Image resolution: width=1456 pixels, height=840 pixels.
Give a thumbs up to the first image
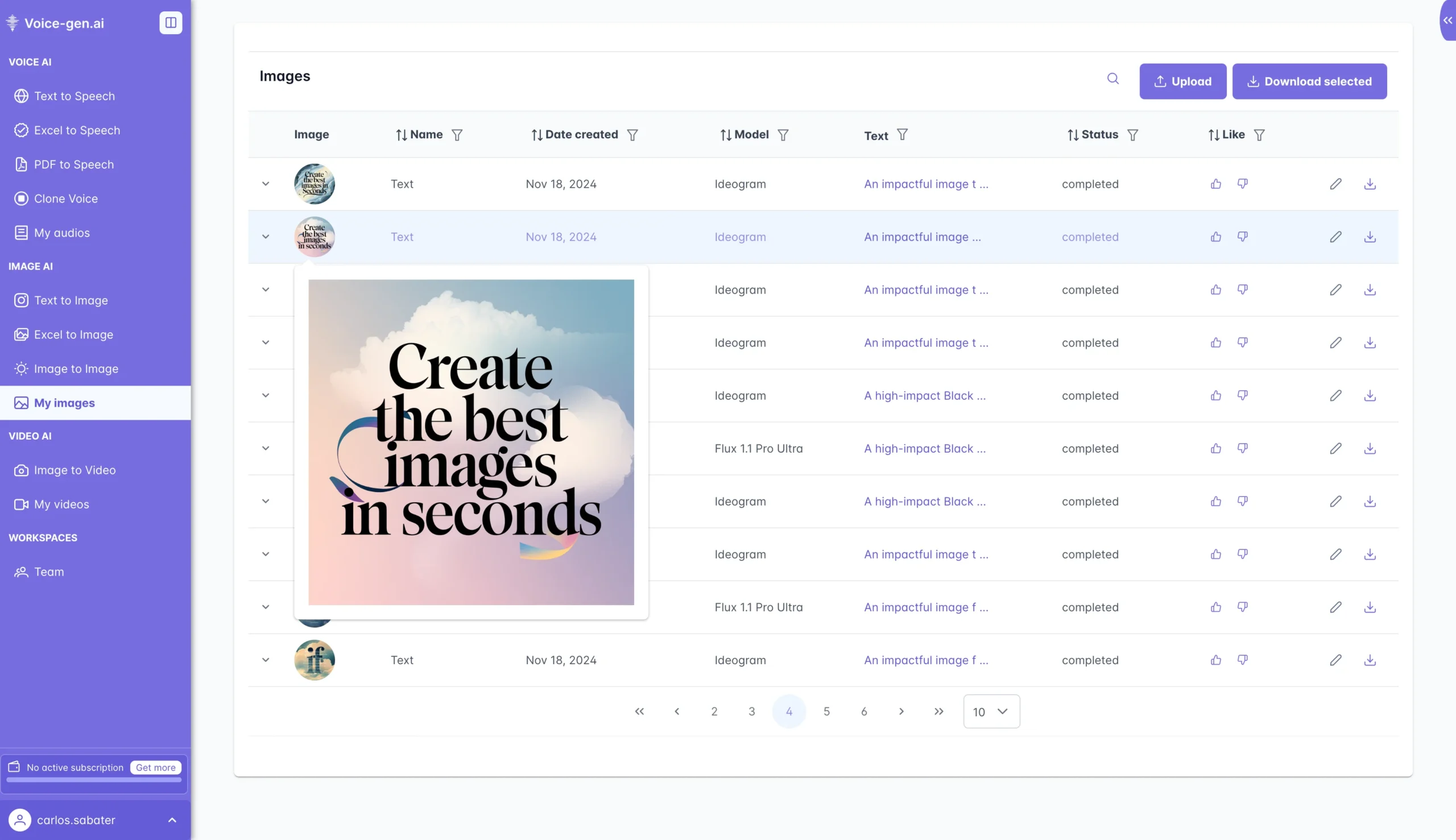[1215, 184]
